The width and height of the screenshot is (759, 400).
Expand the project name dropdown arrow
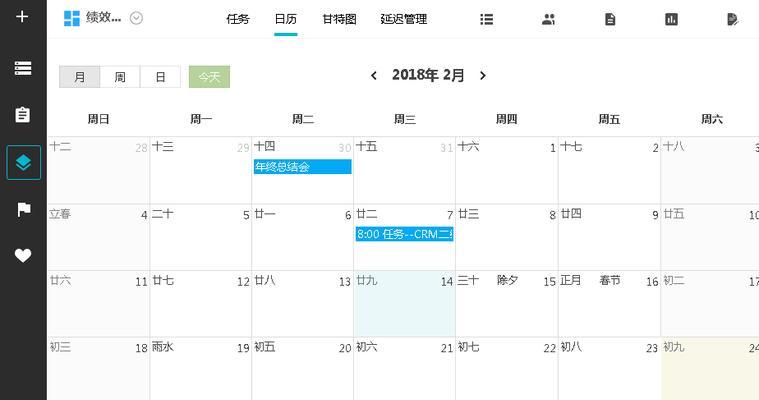click(137, 18)
